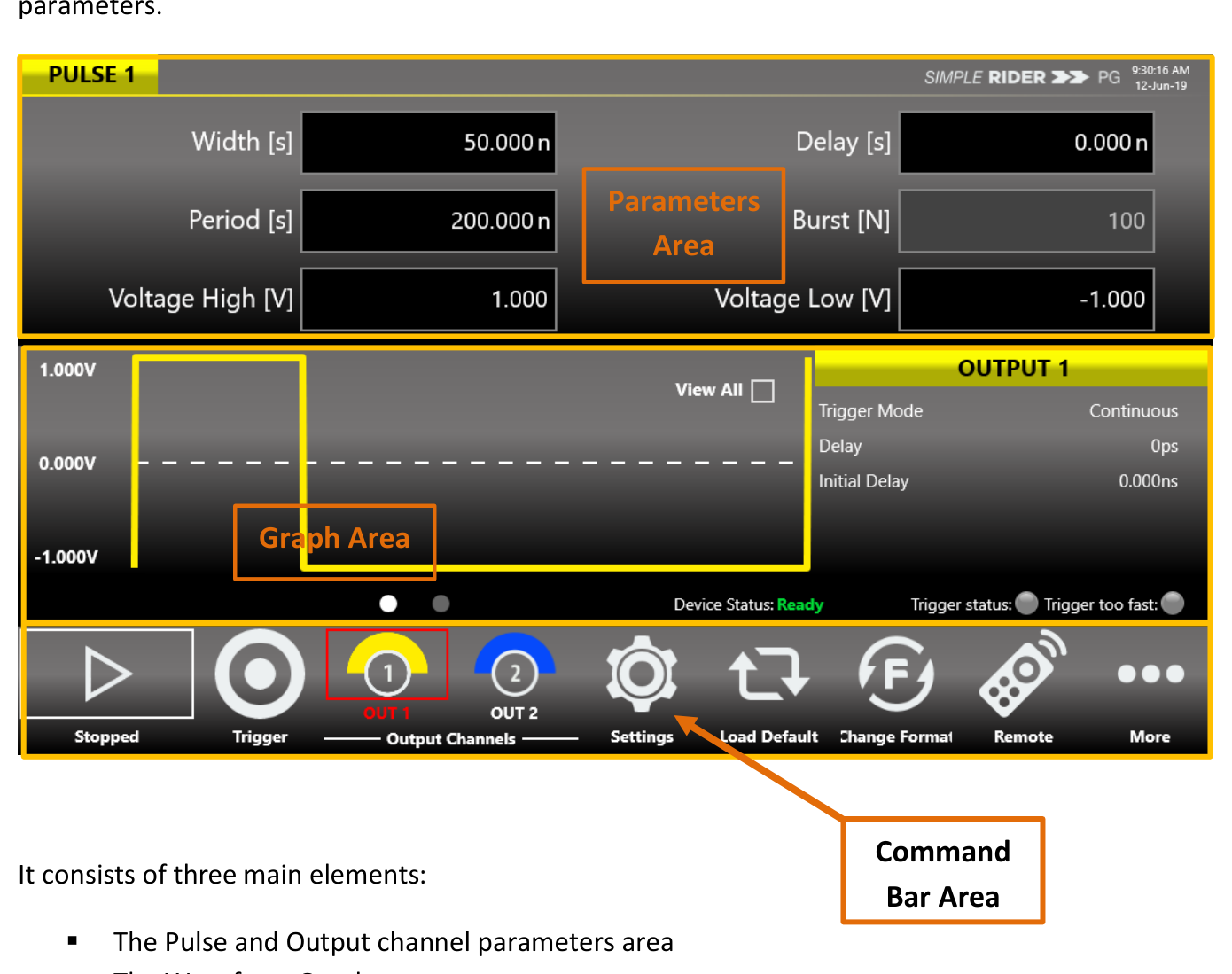Viewport: 1232px width, 974px height.
Task: Click the Trigger status indicator
Action: click(x=1026, y=603)
